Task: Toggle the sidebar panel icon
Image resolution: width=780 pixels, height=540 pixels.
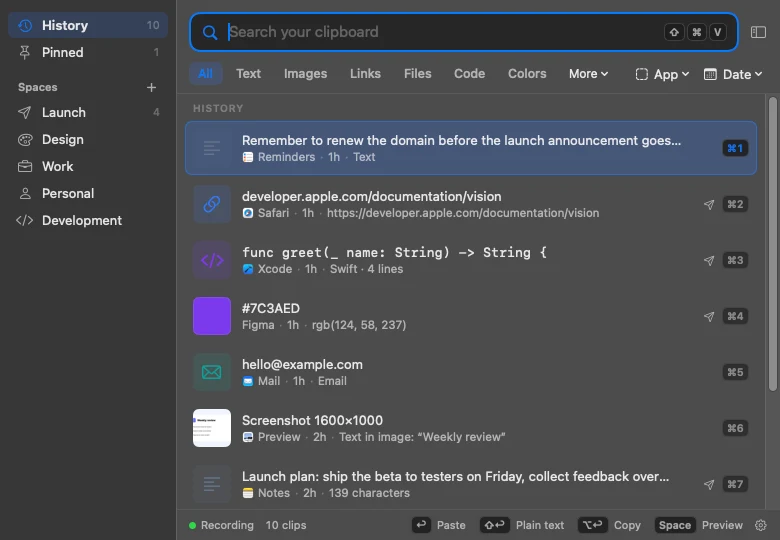Action: 758,32
